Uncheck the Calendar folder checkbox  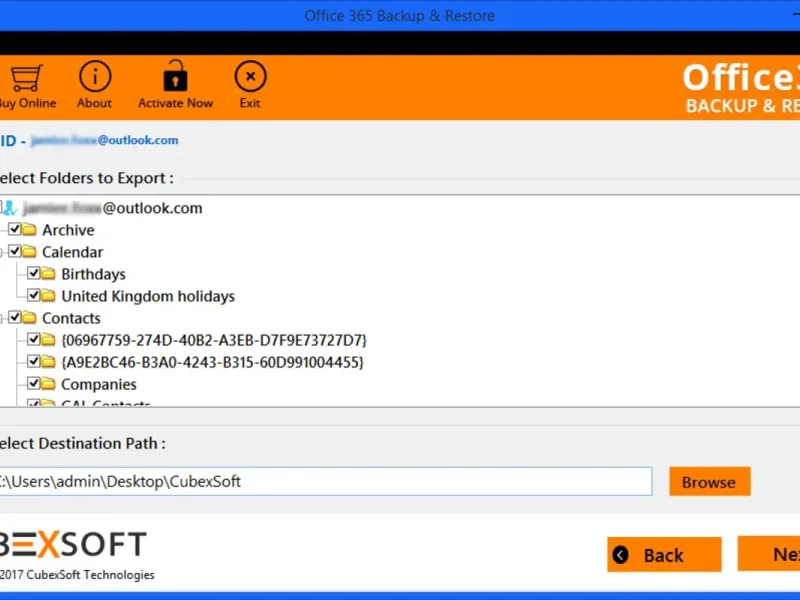click(14, 251)
